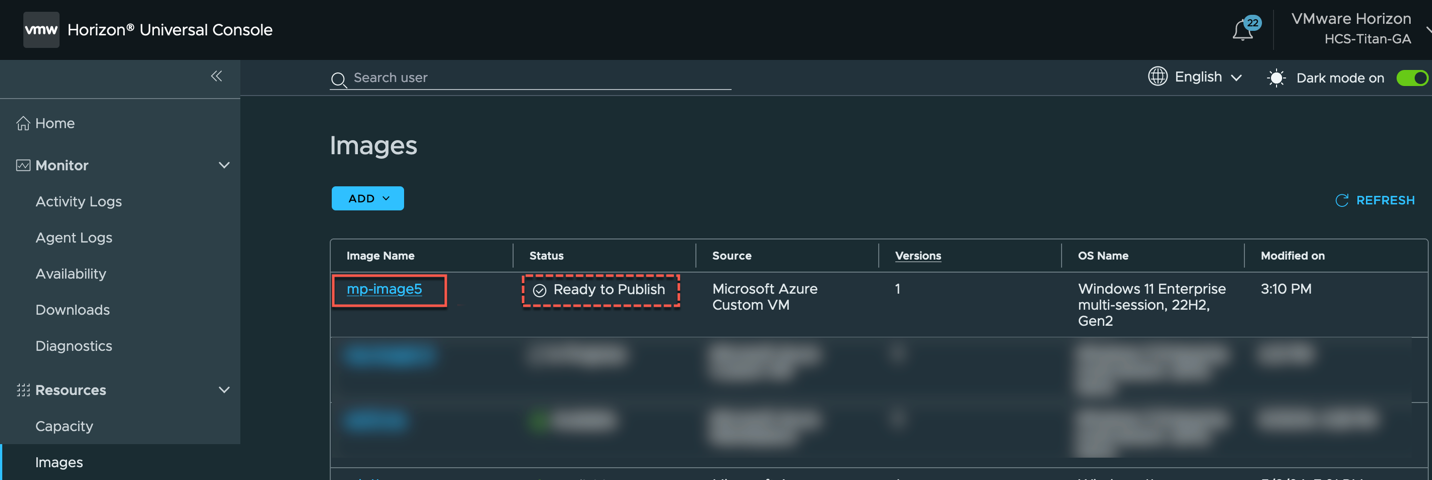The image size is (1432, 480).
Task: Click the Resources grid icon
Action: coord(23,390)
